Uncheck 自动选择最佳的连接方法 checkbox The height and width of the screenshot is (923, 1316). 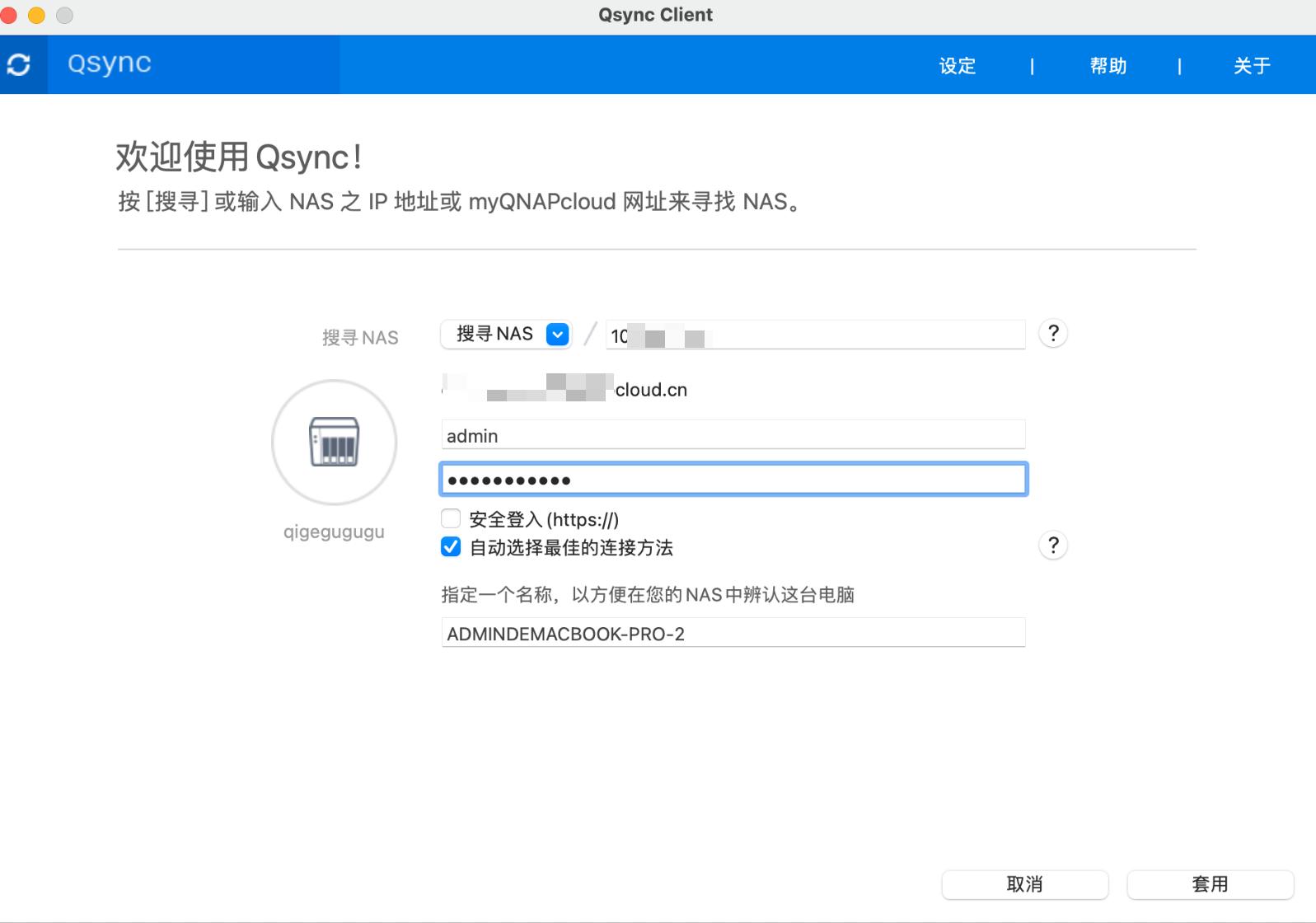(x=451, y=546)
